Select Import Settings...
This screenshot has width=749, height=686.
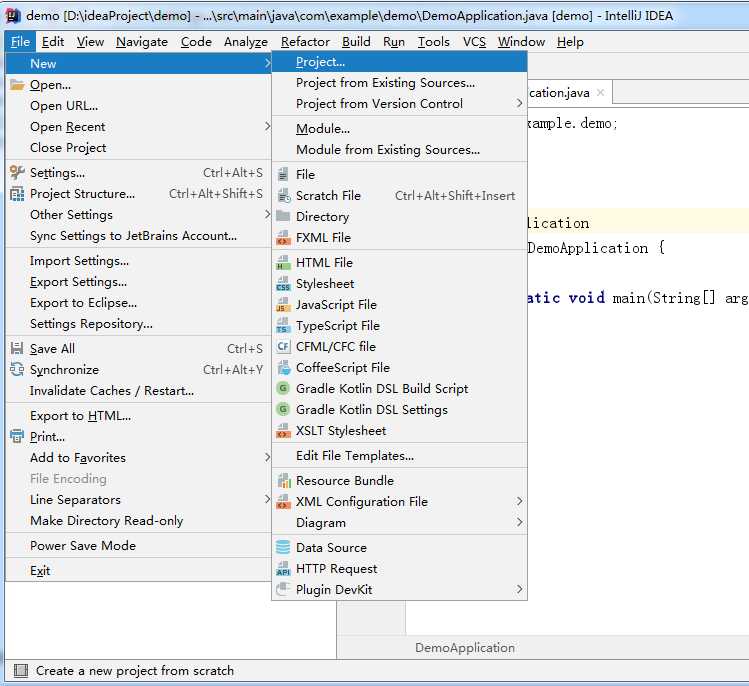pos(139,260)
